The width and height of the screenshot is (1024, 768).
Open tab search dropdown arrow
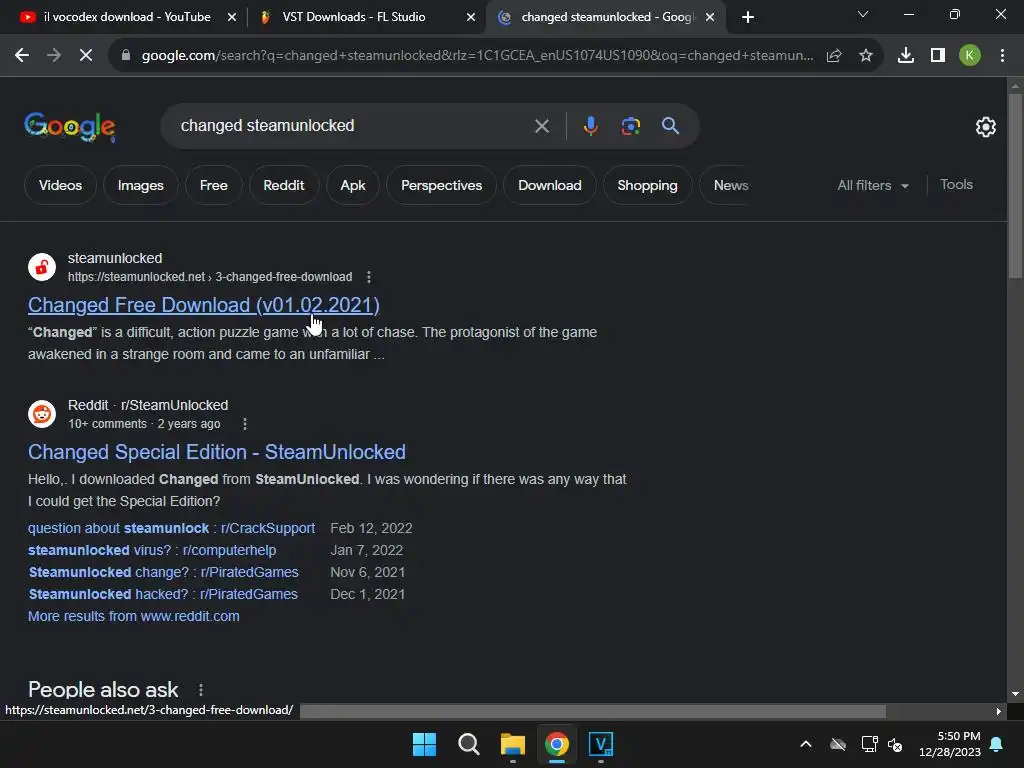pyautogui.click(x=863, y=14)
